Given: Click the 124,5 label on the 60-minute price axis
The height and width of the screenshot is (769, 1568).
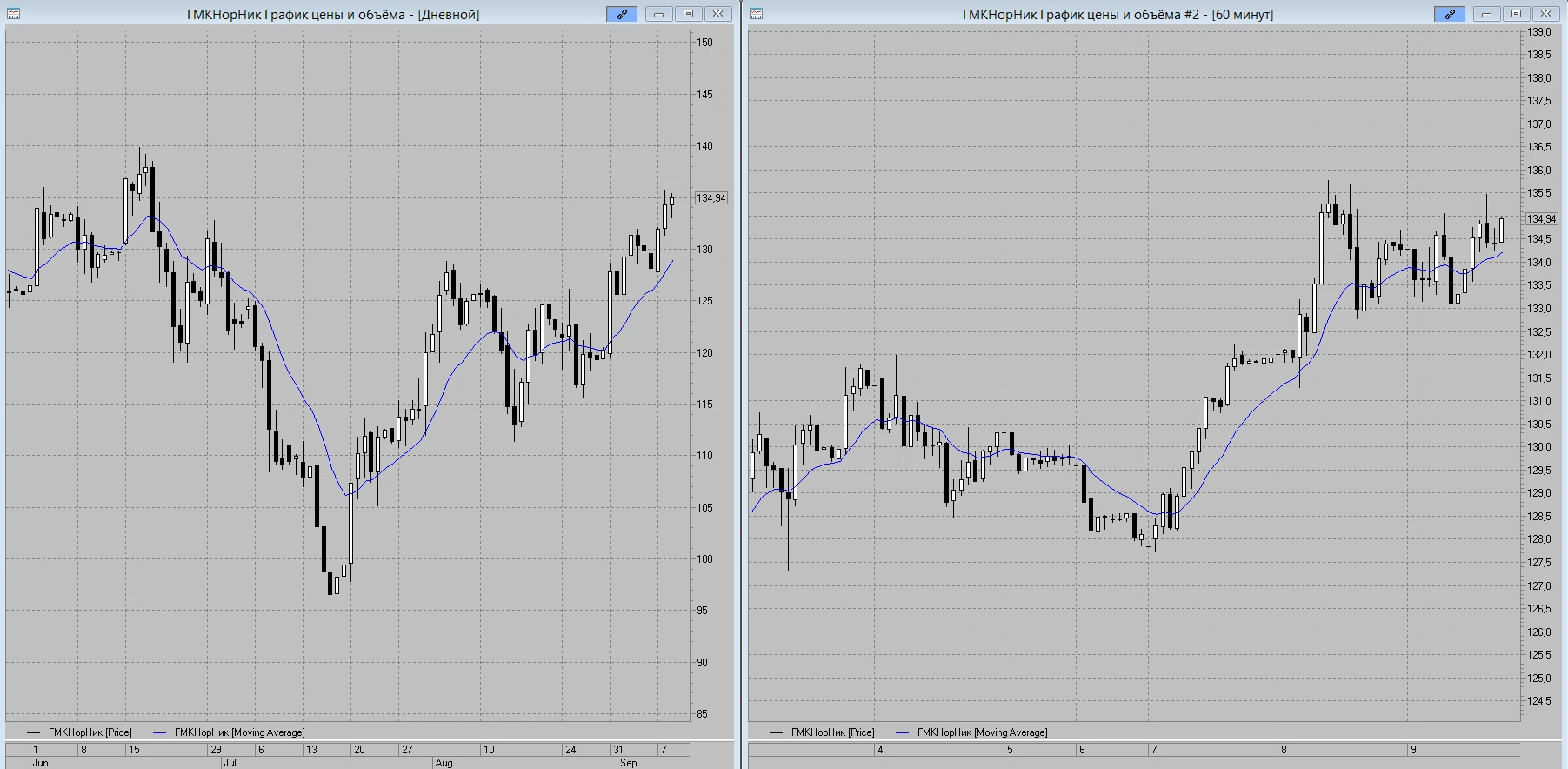Looking at the screenshot, I should pyautogui.click(x=1539, y=701).
